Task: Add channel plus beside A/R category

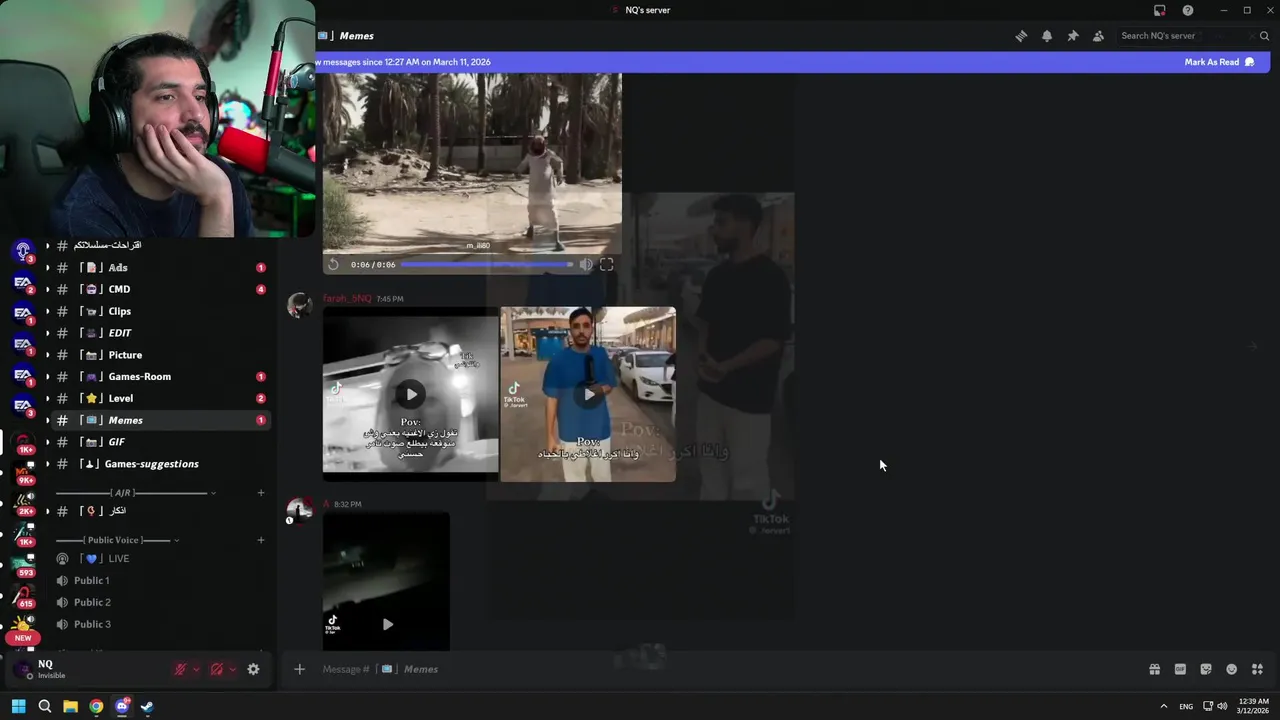Action: 261,493
